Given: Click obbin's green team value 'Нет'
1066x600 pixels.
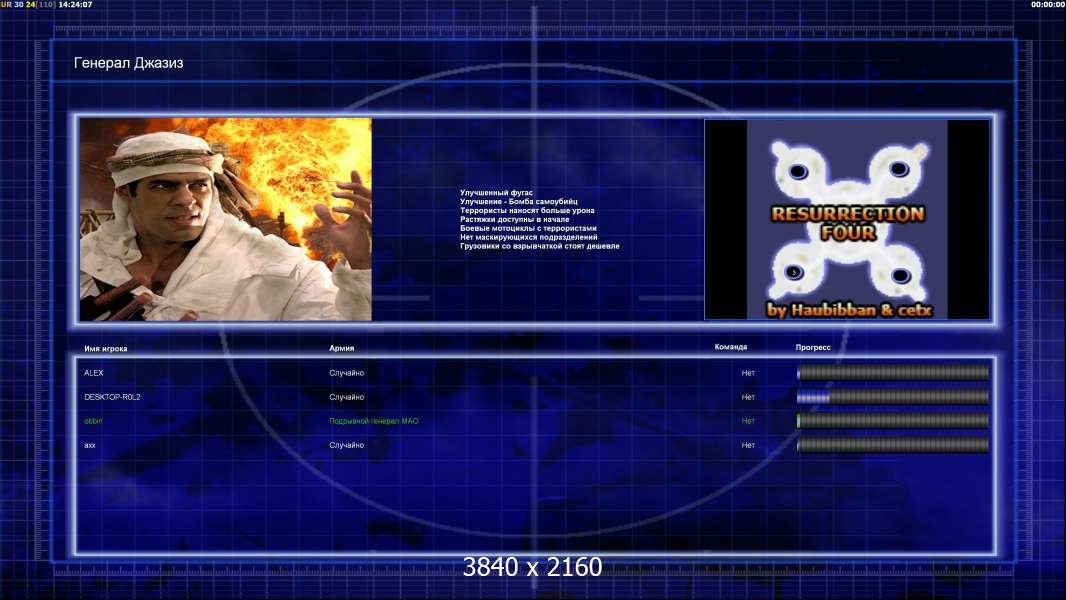Looking at the screenshot, I should [x=748, y=421].
